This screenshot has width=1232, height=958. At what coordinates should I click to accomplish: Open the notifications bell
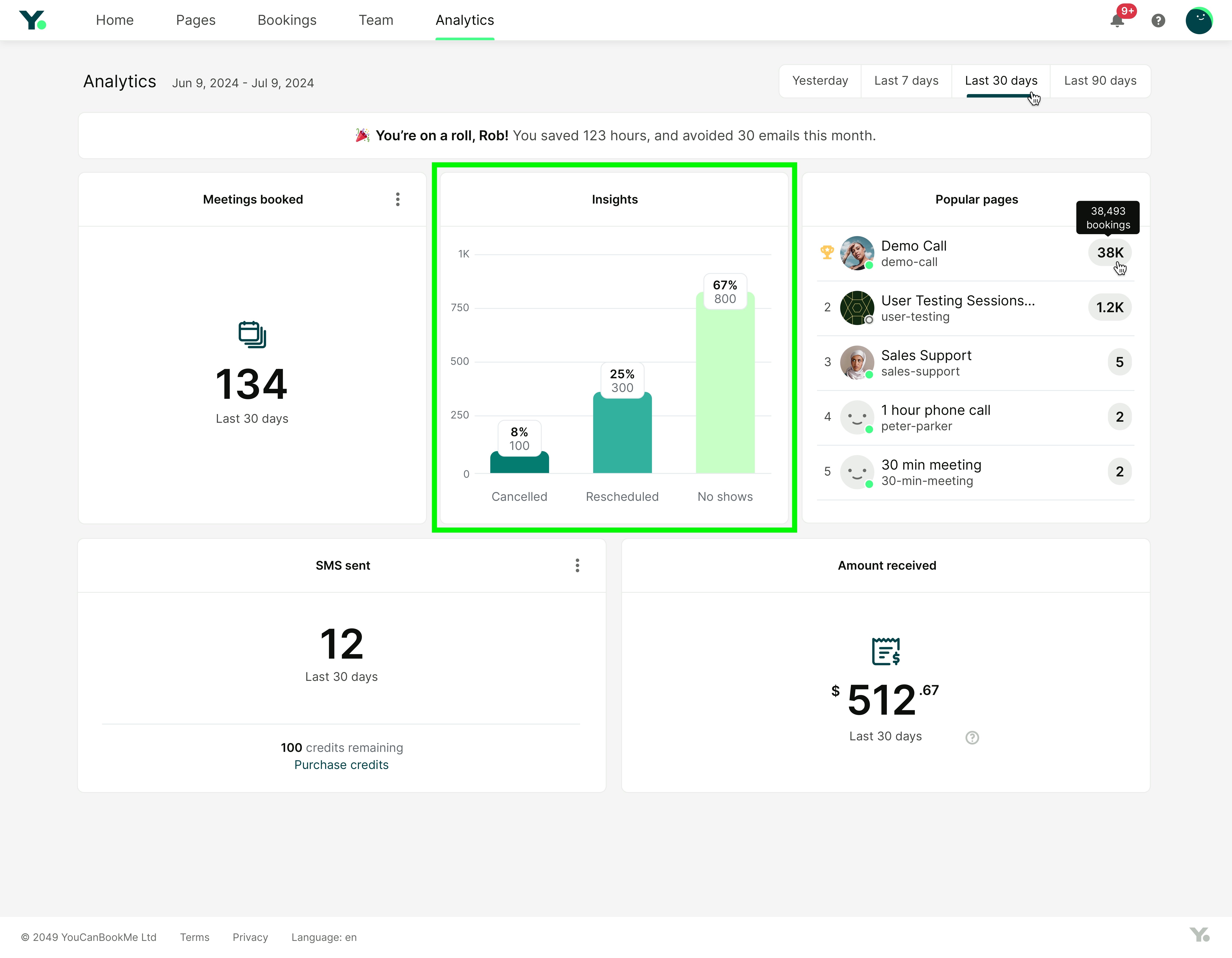1117,21
